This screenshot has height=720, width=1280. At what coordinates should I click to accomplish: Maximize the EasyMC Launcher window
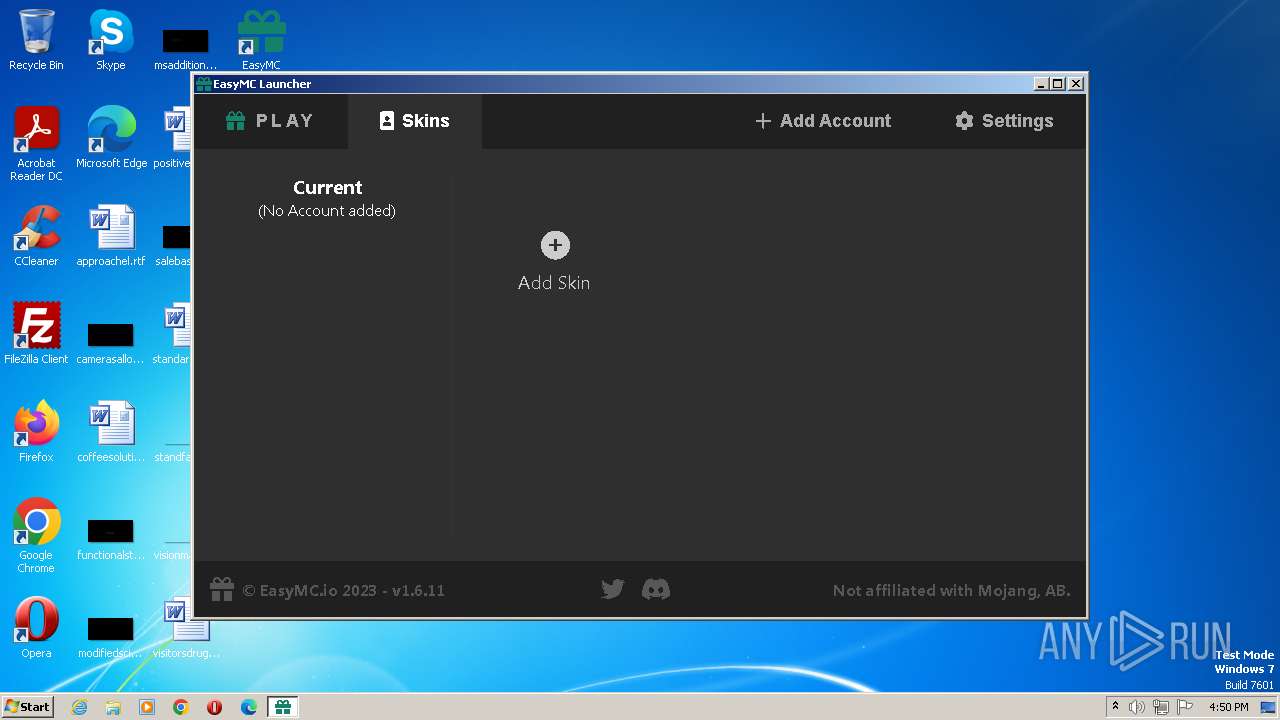point(1058,84)
